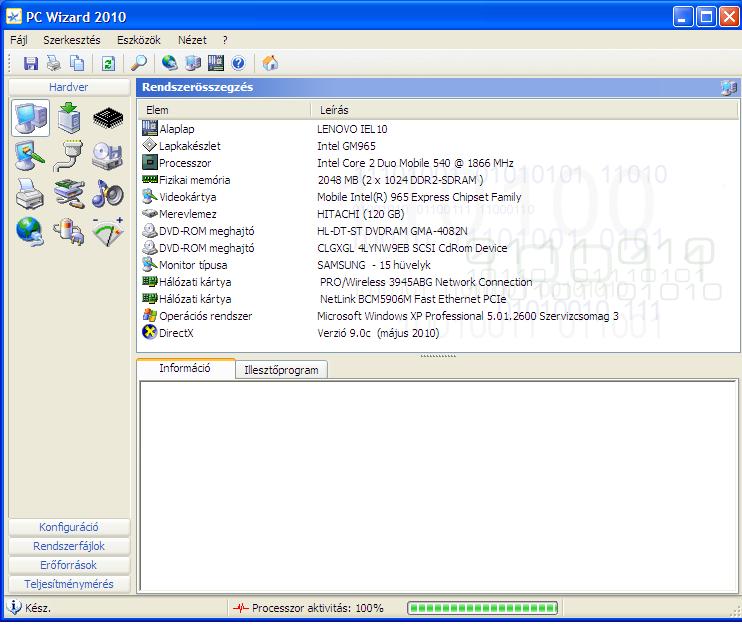Select the Processor black chip icon

pyautogui.click(x=108, y=118)
